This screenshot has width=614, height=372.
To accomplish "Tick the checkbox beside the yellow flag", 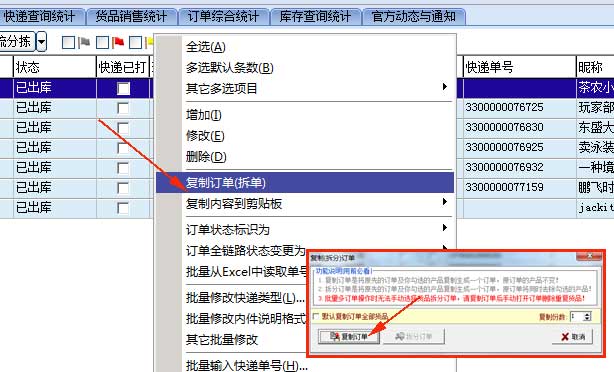I will click(135, 42).
